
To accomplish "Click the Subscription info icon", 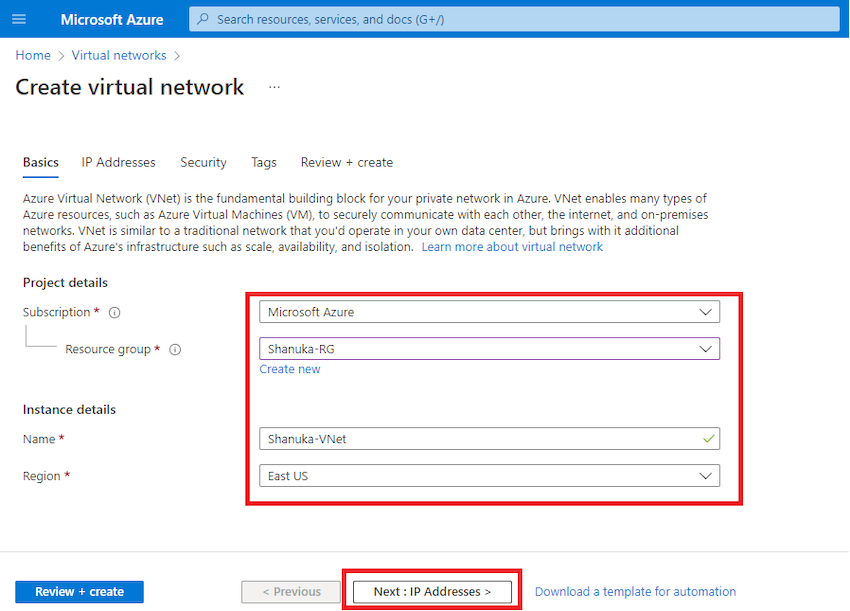I will click(115, 313).
